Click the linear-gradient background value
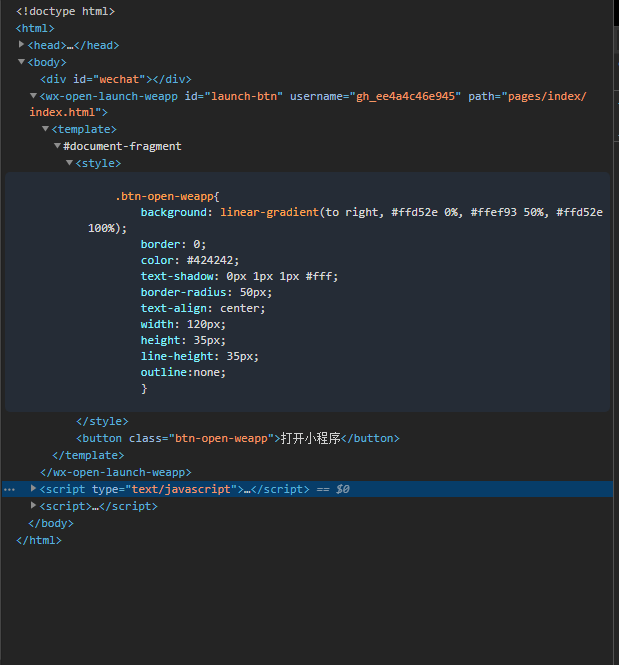619x665 pixels. [x=345, y=220]
